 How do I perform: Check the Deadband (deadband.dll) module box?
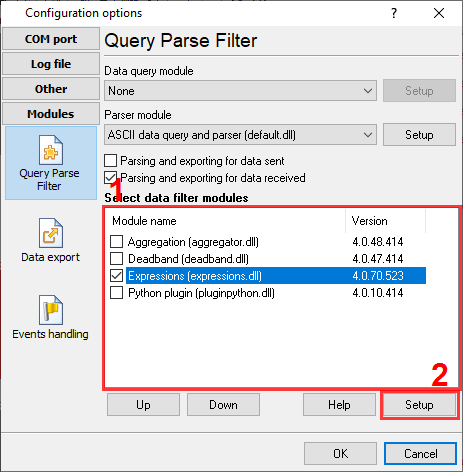point(116,259)
